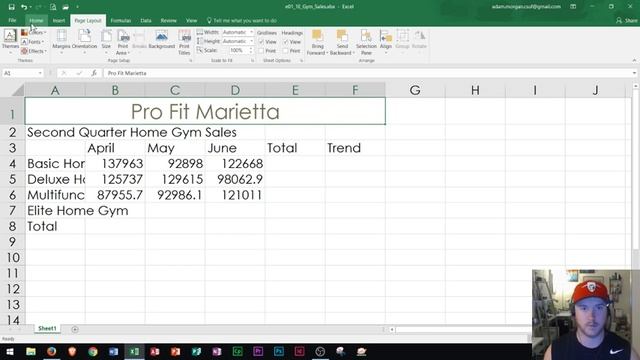
Task: Open the Themes gallery
Action: [x=10, y=42]
